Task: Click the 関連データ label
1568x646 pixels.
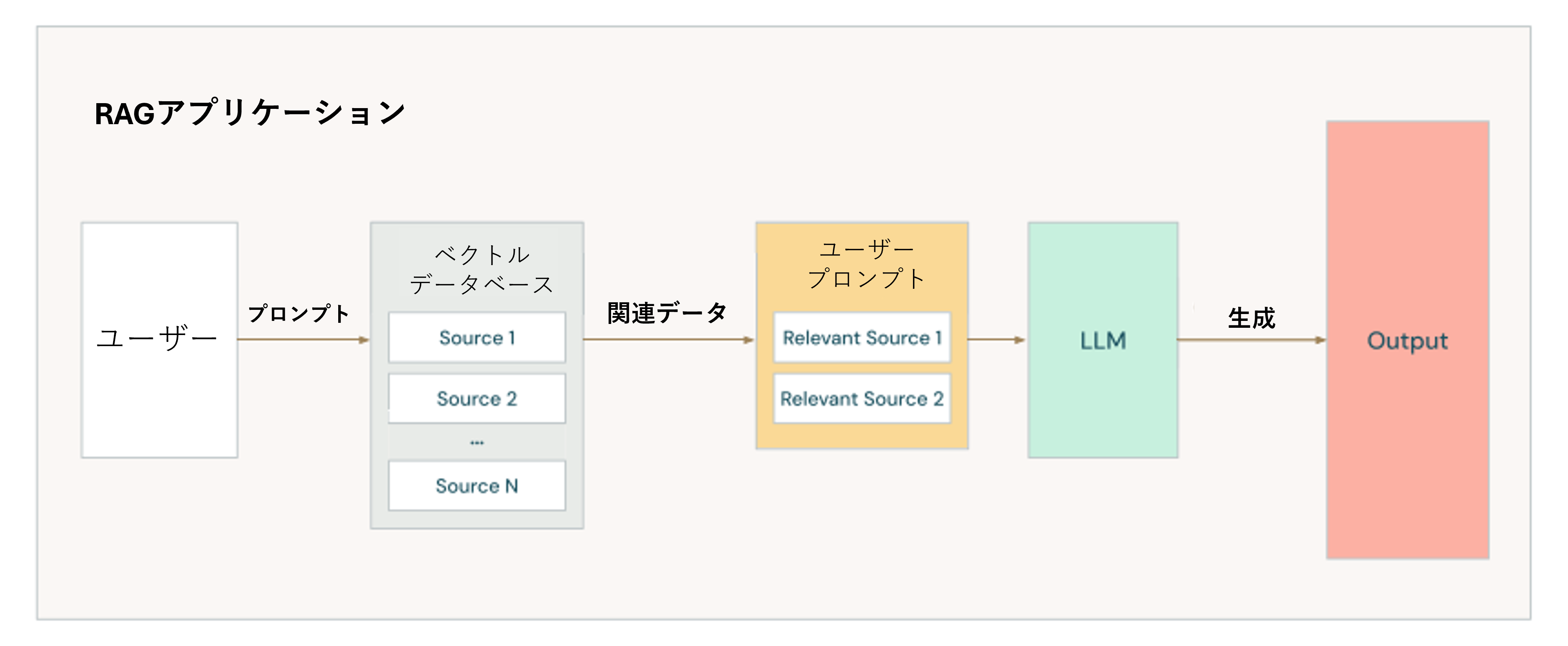Action: coord(667,313)
